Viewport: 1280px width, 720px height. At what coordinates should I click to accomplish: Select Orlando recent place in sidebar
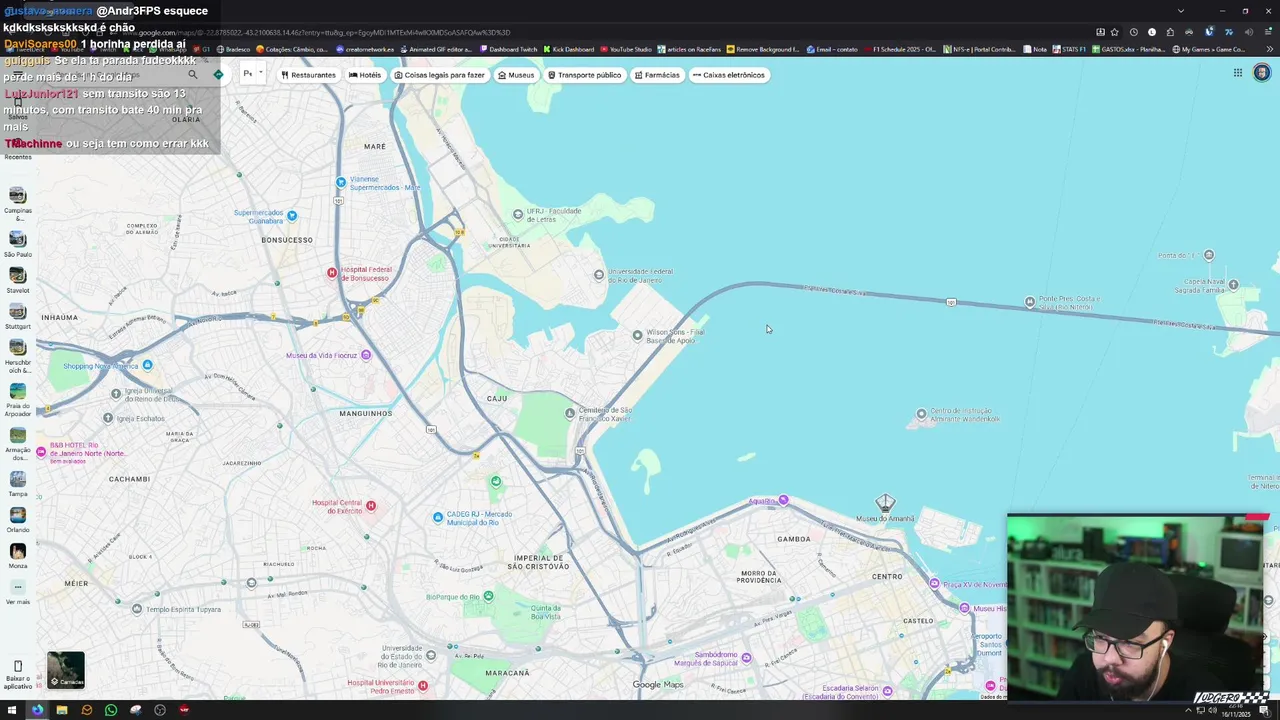pos(17,520)
